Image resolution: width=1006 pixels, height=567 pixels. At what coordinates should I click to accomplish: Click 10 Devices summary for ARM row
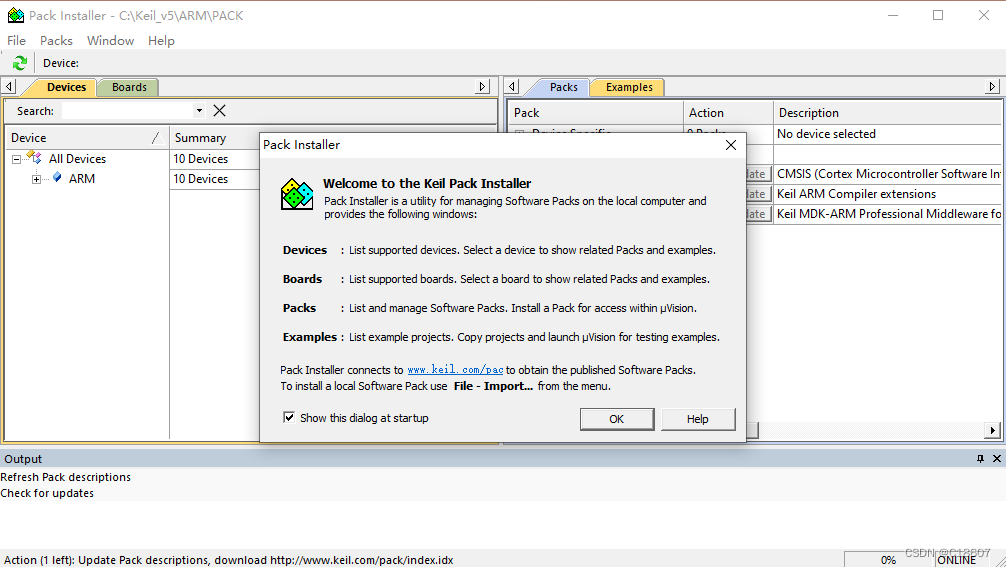tap(201, 179)
